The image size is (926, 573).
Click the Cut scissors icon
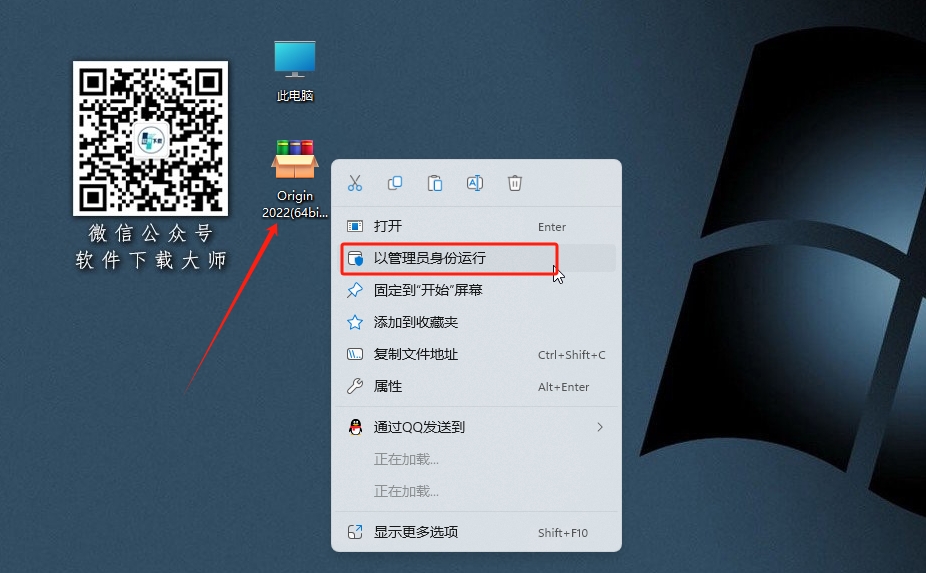point(355,183)
